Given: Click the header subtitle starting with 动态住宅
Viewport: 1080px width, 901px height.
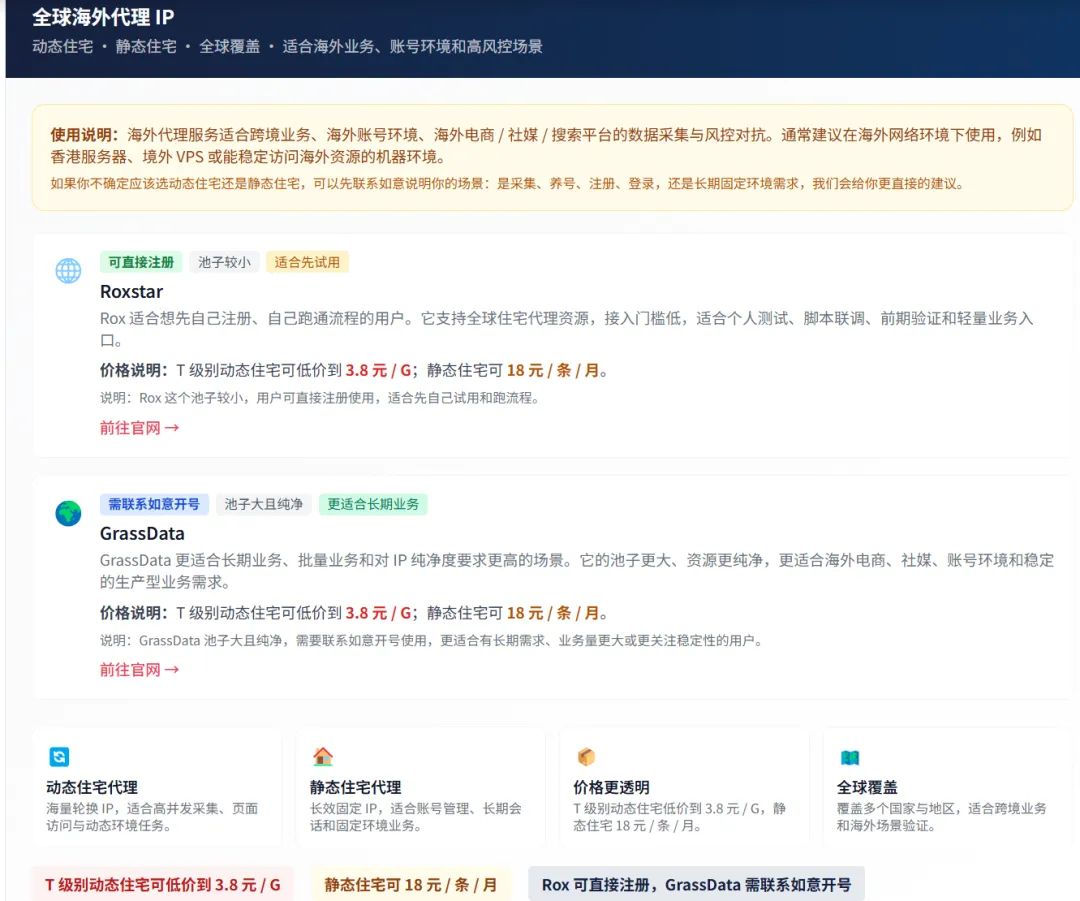Looking at the screenshot, I should coord(287,46).
